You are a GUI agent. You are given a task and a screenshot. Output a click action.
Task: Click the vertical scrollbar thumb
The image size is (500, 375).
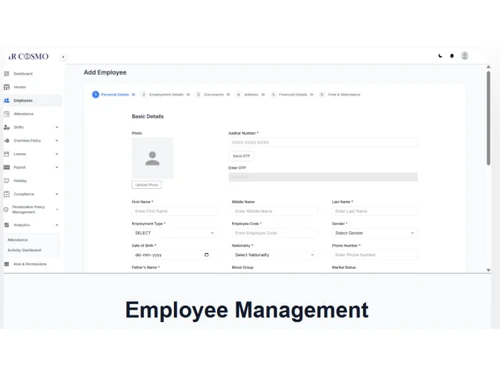(488, 118)
